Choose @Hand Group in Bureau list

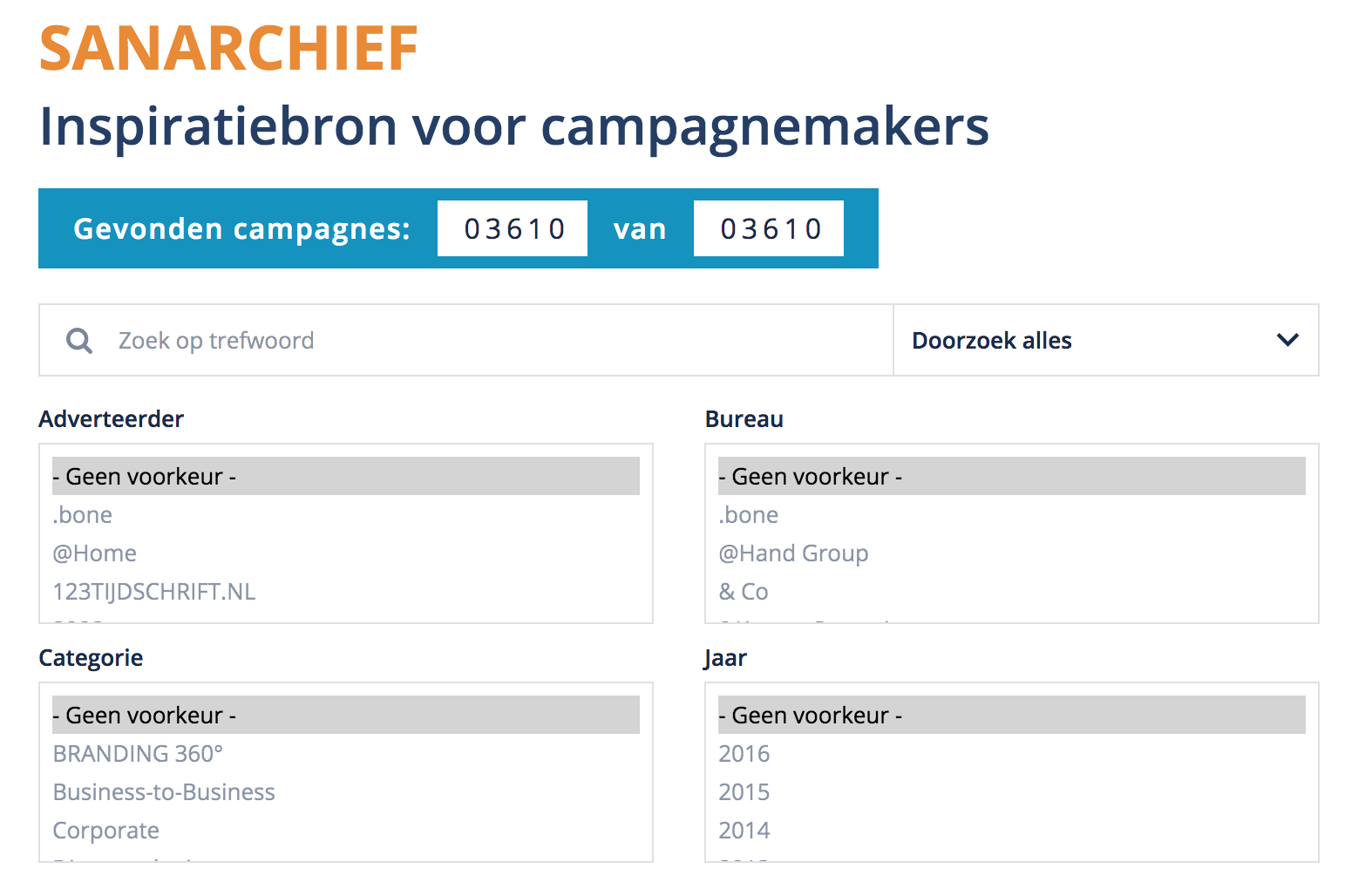click(x=793, y=553)
